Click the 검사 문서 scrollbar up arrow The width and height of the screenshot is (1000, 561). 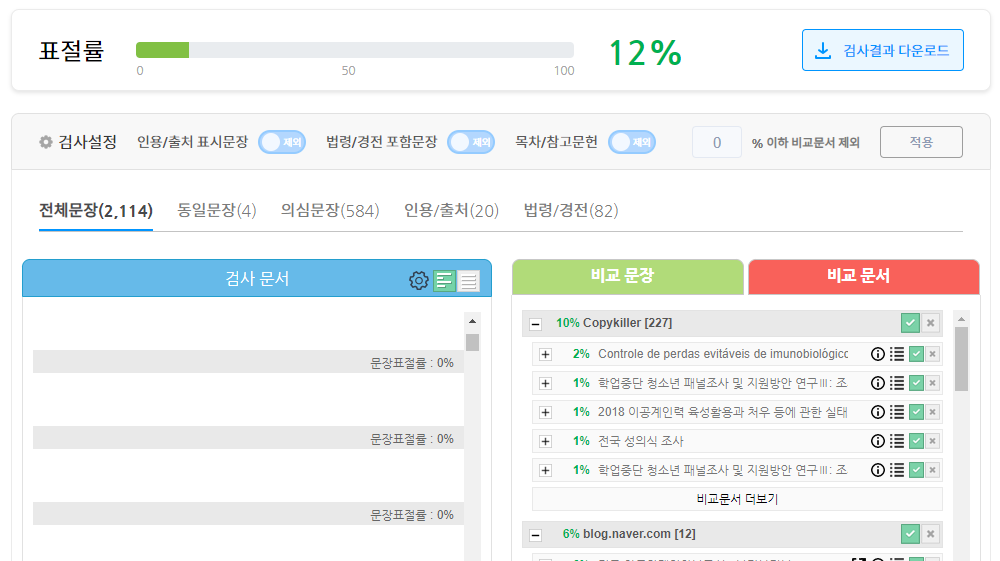[x=472, y=321]
